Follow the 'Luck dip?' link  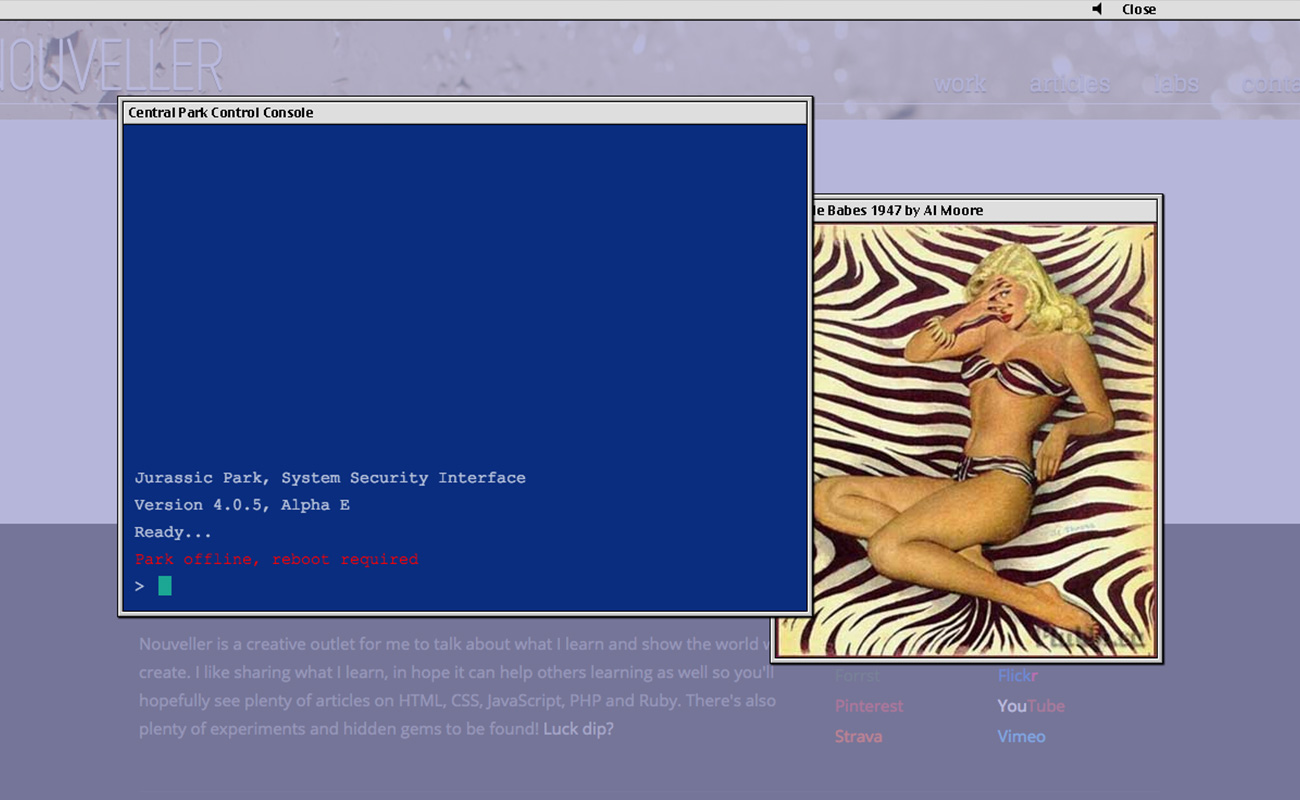[578, 729]
